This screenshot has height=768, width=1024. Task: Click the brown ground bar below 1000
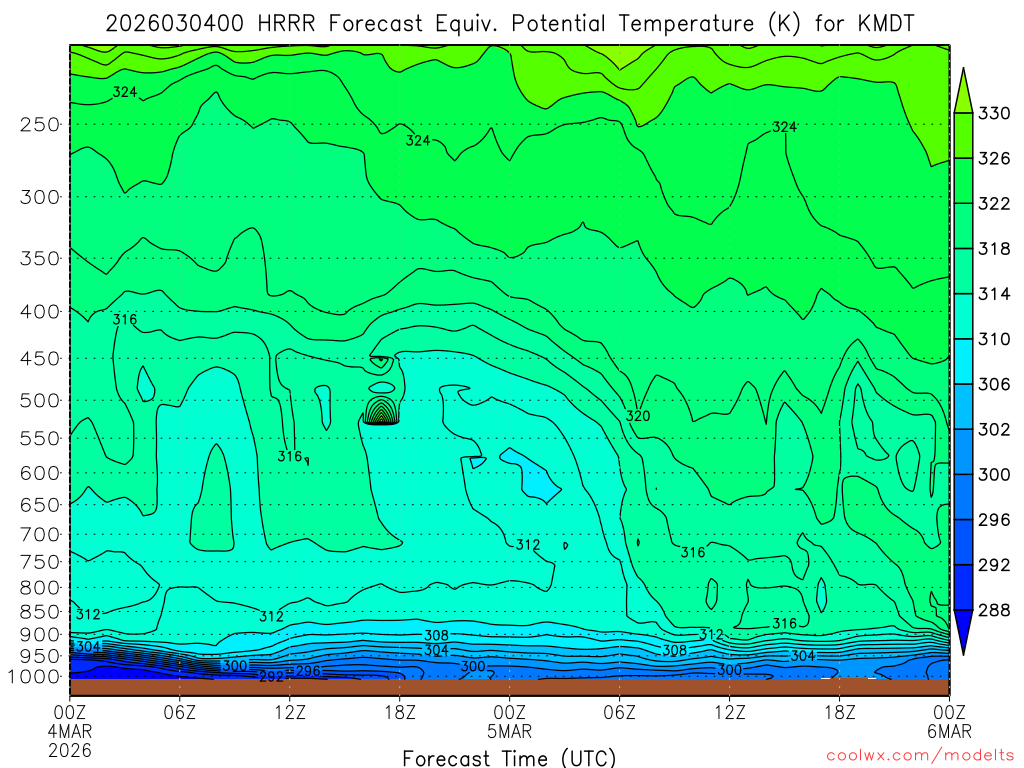[x=509, y=687]
